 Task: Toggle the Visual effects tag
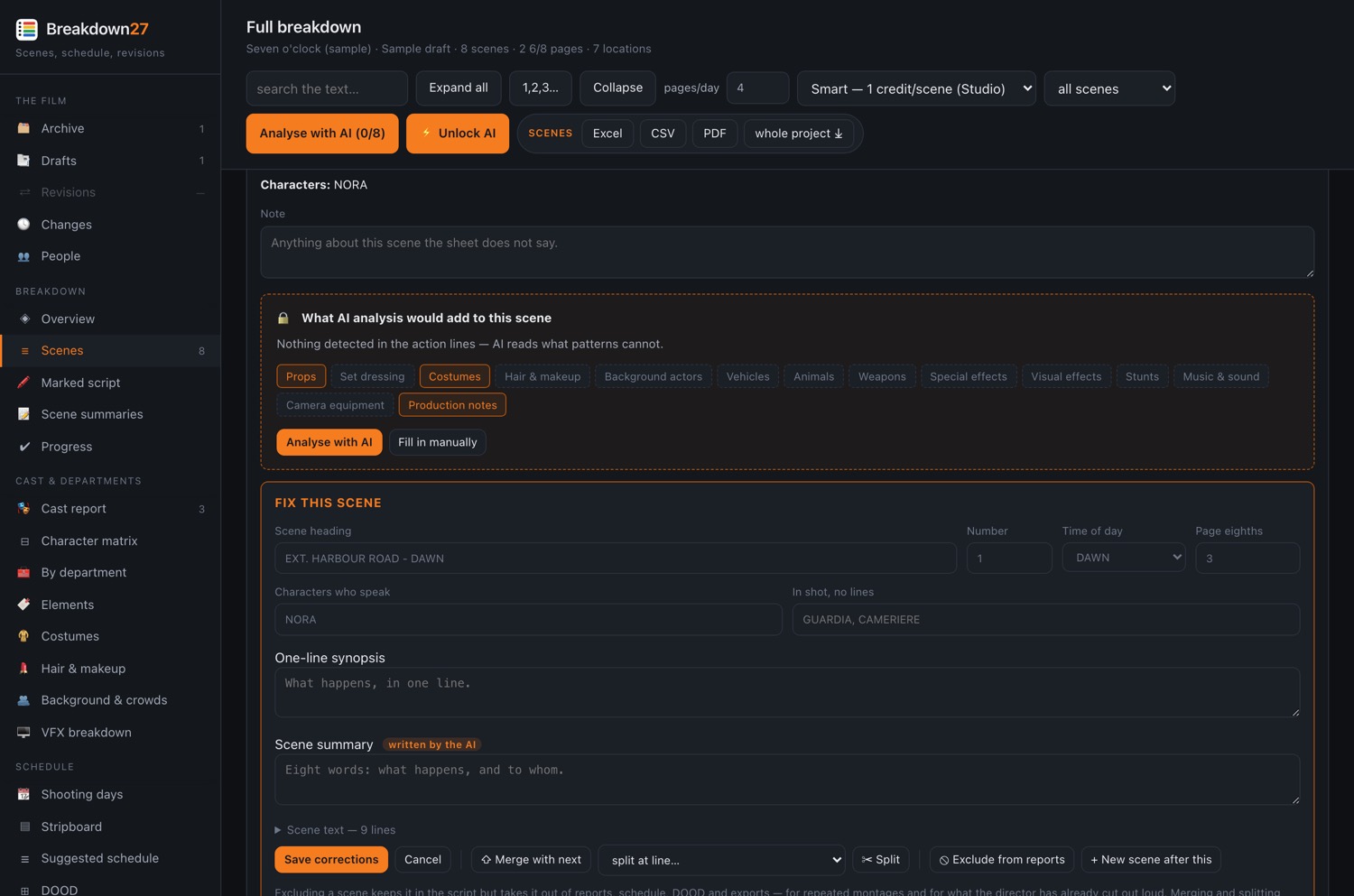(1066, 376)
